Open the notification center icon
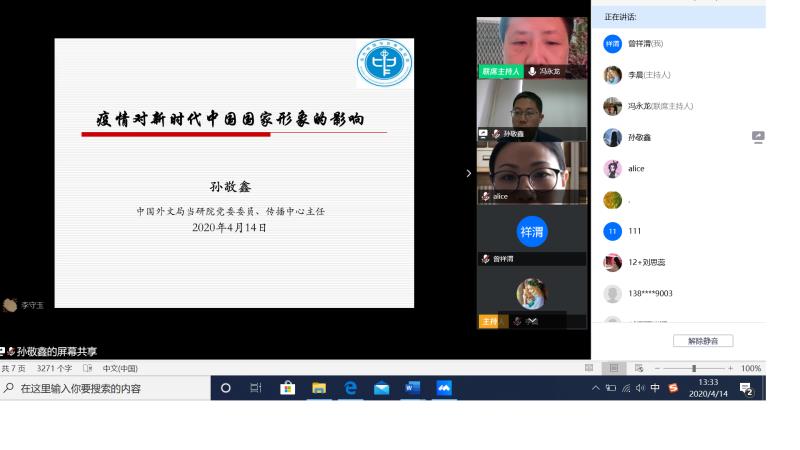 point(746,388)
